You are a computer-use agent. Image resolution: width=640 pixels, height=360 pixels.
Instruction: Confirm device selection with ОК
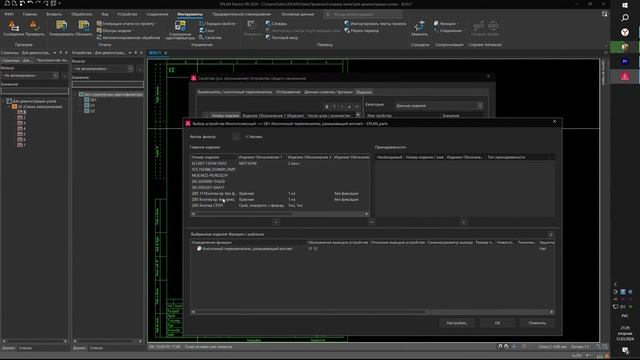(x=497, y=323)
